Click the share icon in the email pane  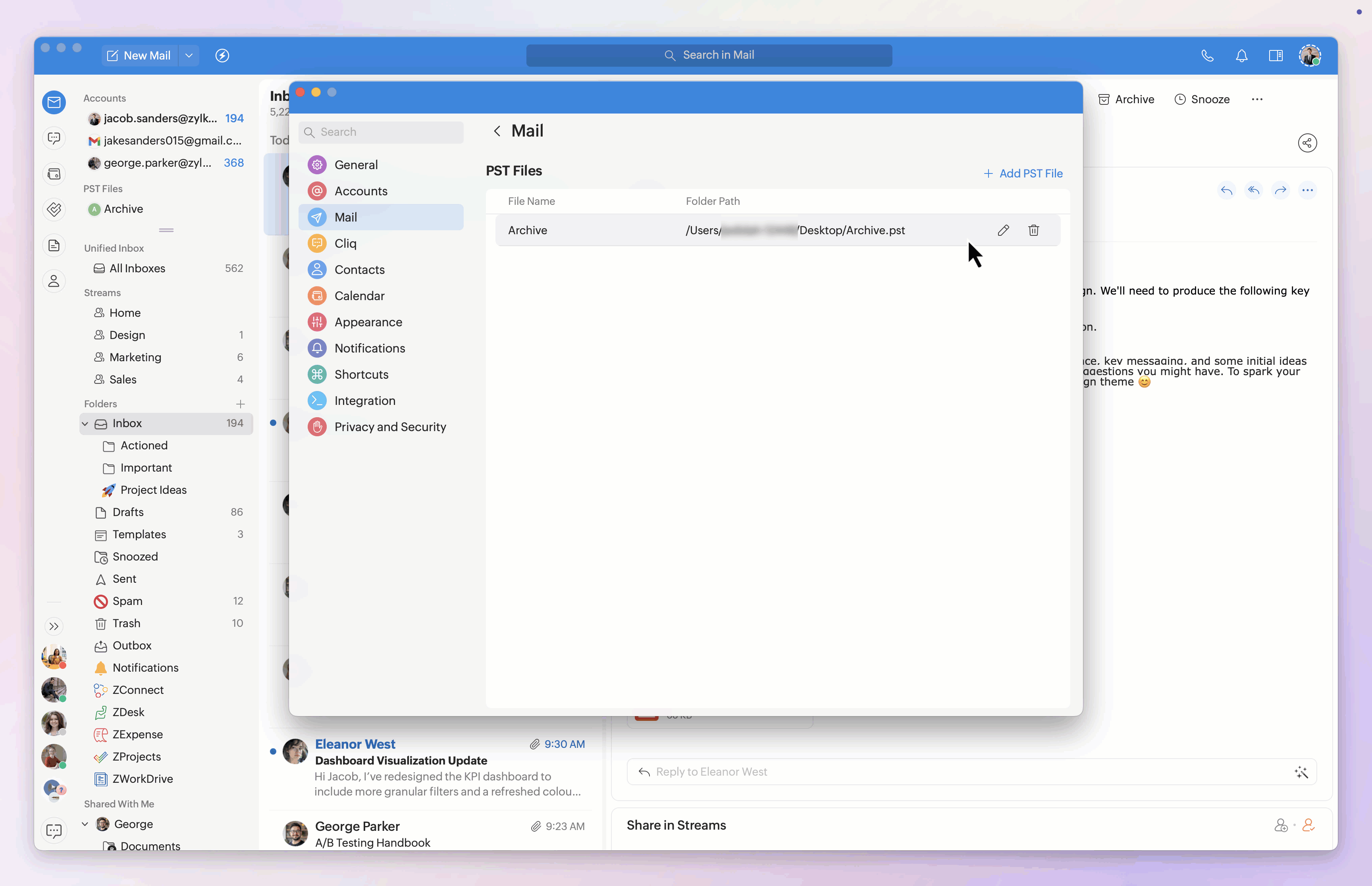pos(1307,143)
